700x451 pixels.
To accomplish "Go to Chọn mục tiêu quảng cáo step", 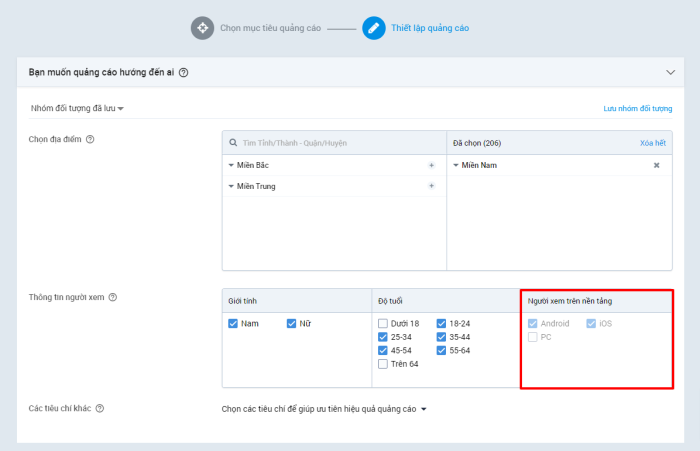I will click(270, 28).
